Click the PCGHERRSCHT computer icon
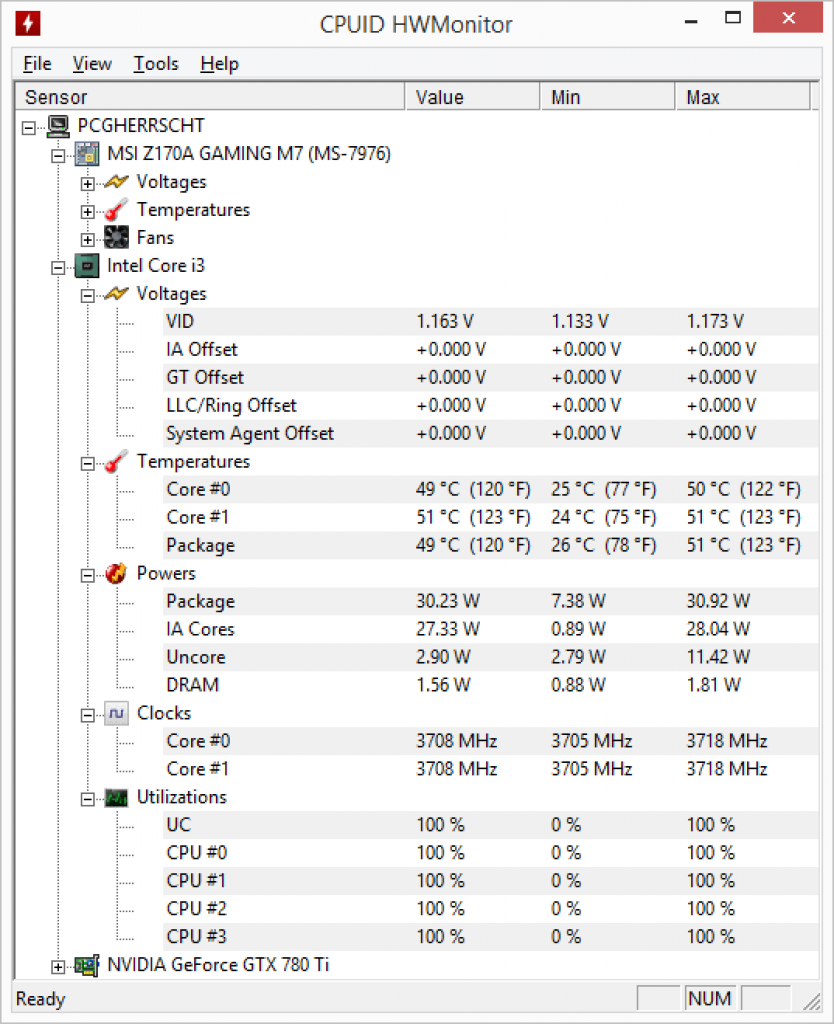The height and width of the screenshot is (1024, 834). 58,125
